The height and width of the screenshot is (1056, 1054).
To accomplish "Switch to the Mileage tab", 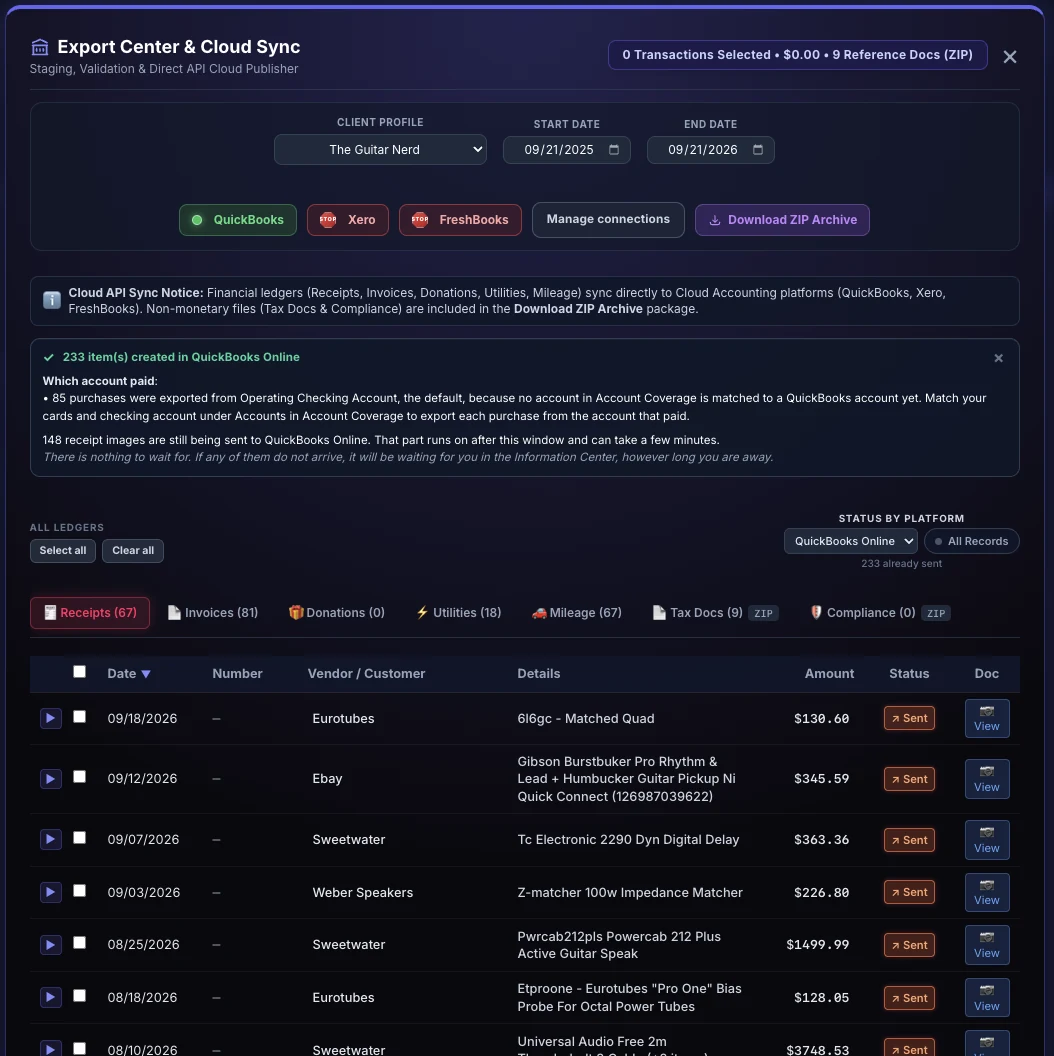I will click(577, 613).
